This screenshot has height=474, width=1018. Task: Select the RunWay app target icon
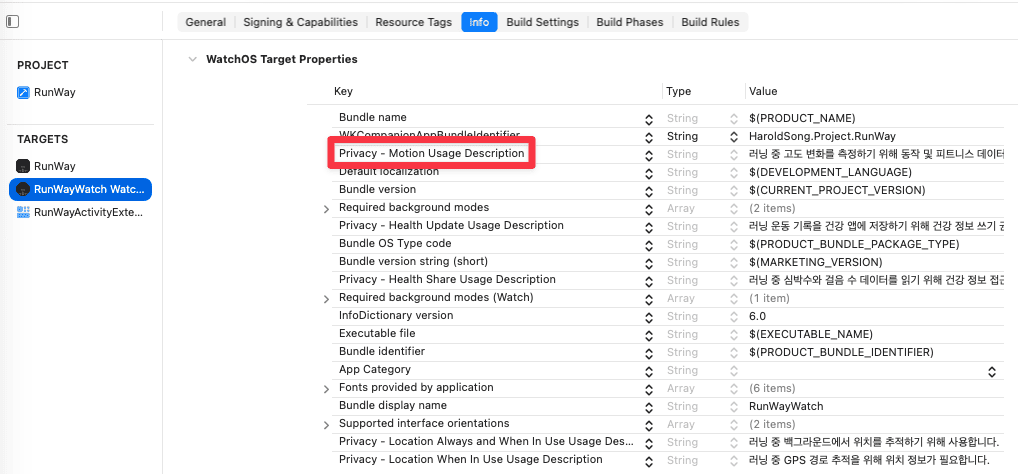pyautogui.click(x=23, y=166)
